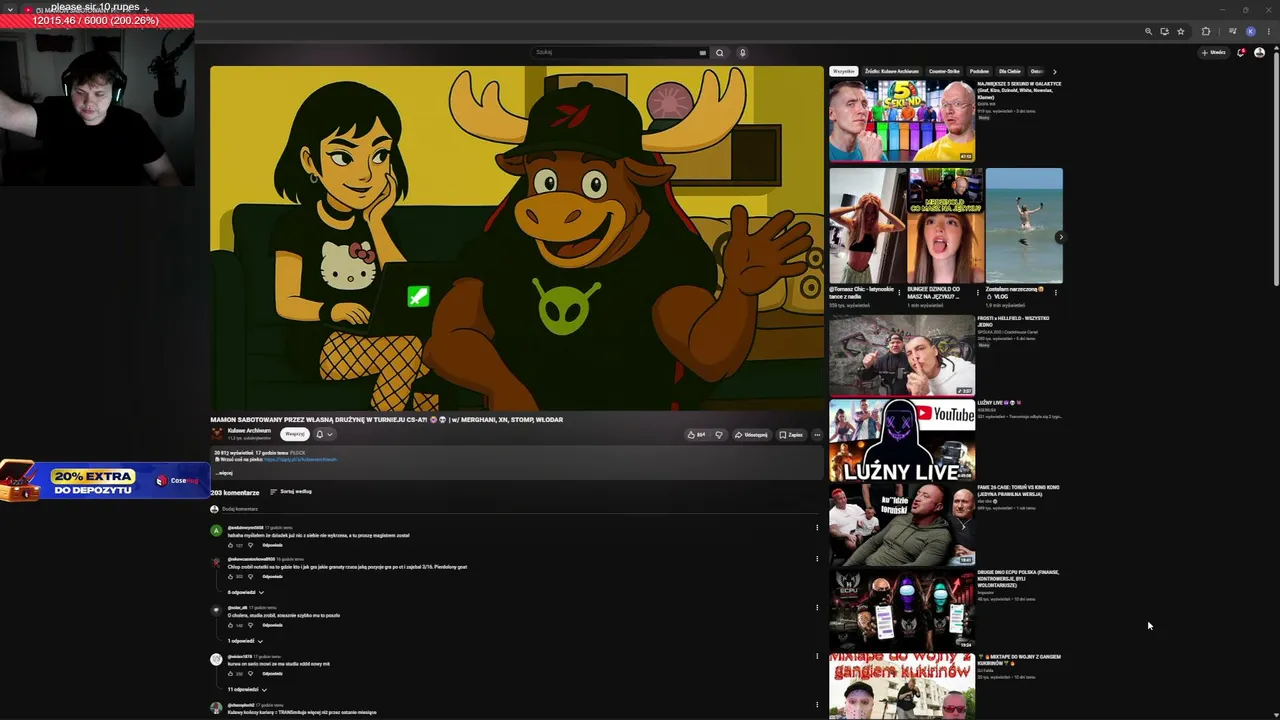This screenshot has width=1280, height=720.
Task: Open the on-screen keyboard in search box
Action: point(703,53)
